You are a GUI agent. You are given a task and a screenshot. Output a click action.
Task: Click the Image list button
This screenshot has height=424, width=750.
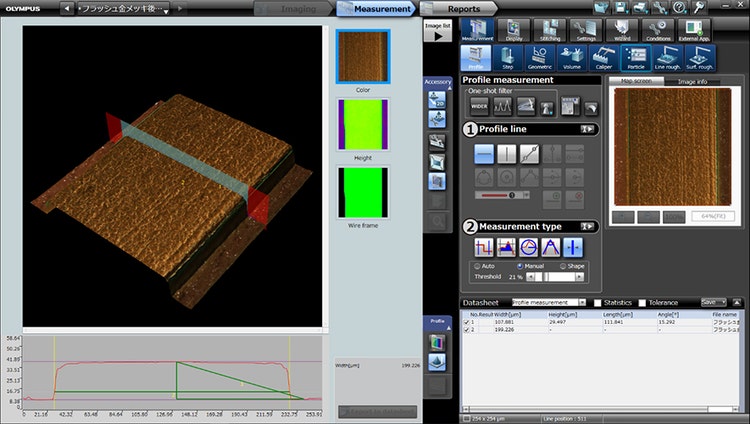pyautogui.click(x=437, y=30)
